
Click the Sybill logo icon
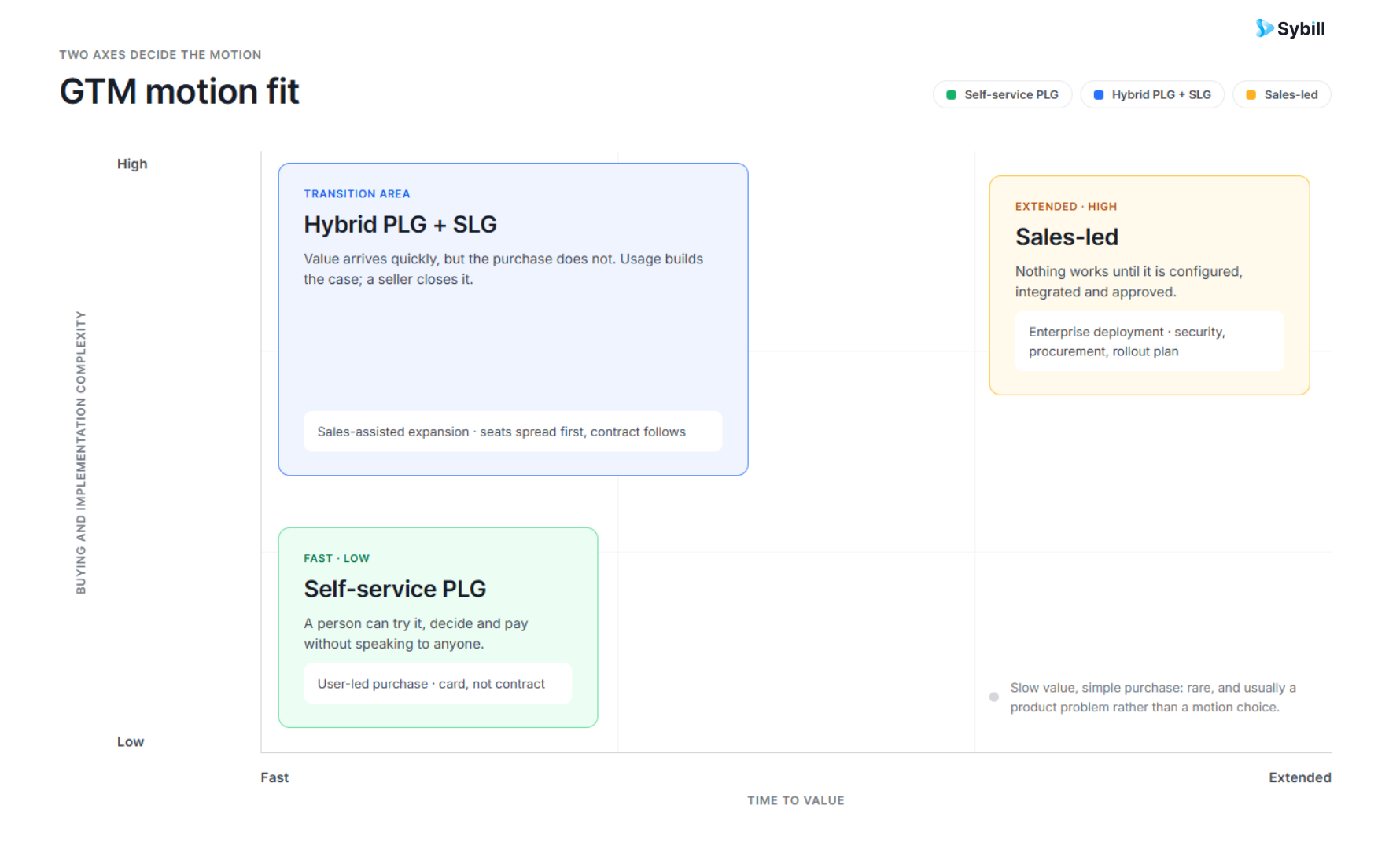[x=1264, y=28]
